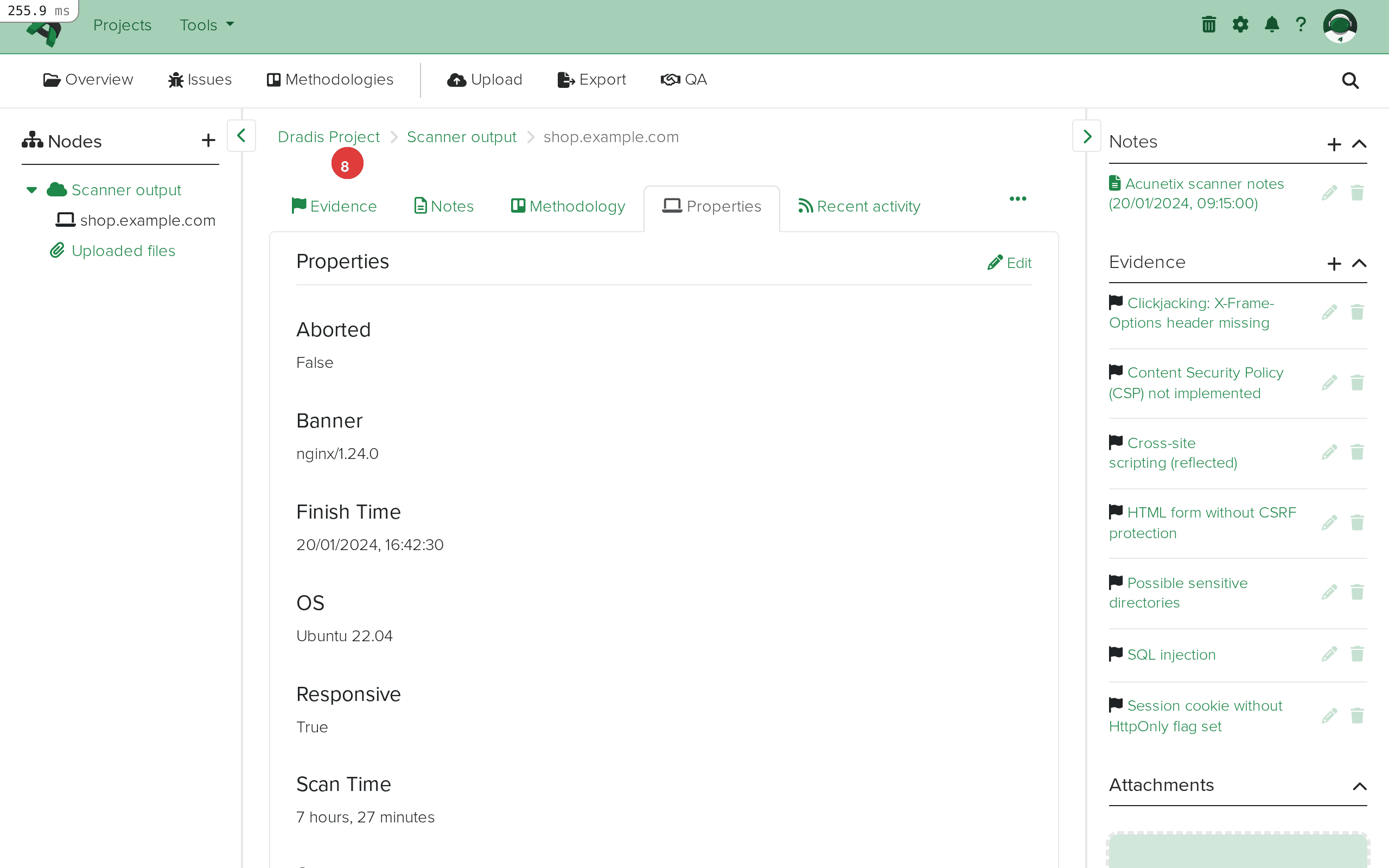Viewport: 1389px width, 868px height.
Task: Collapse the right sidebar chevron
Action: [x=1087, y=136]
